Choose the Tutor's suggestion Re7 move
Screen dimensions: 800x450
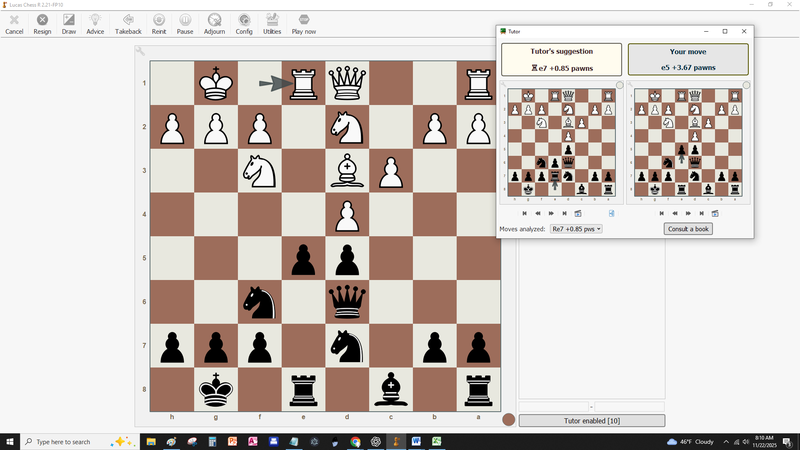coord(560,59)
